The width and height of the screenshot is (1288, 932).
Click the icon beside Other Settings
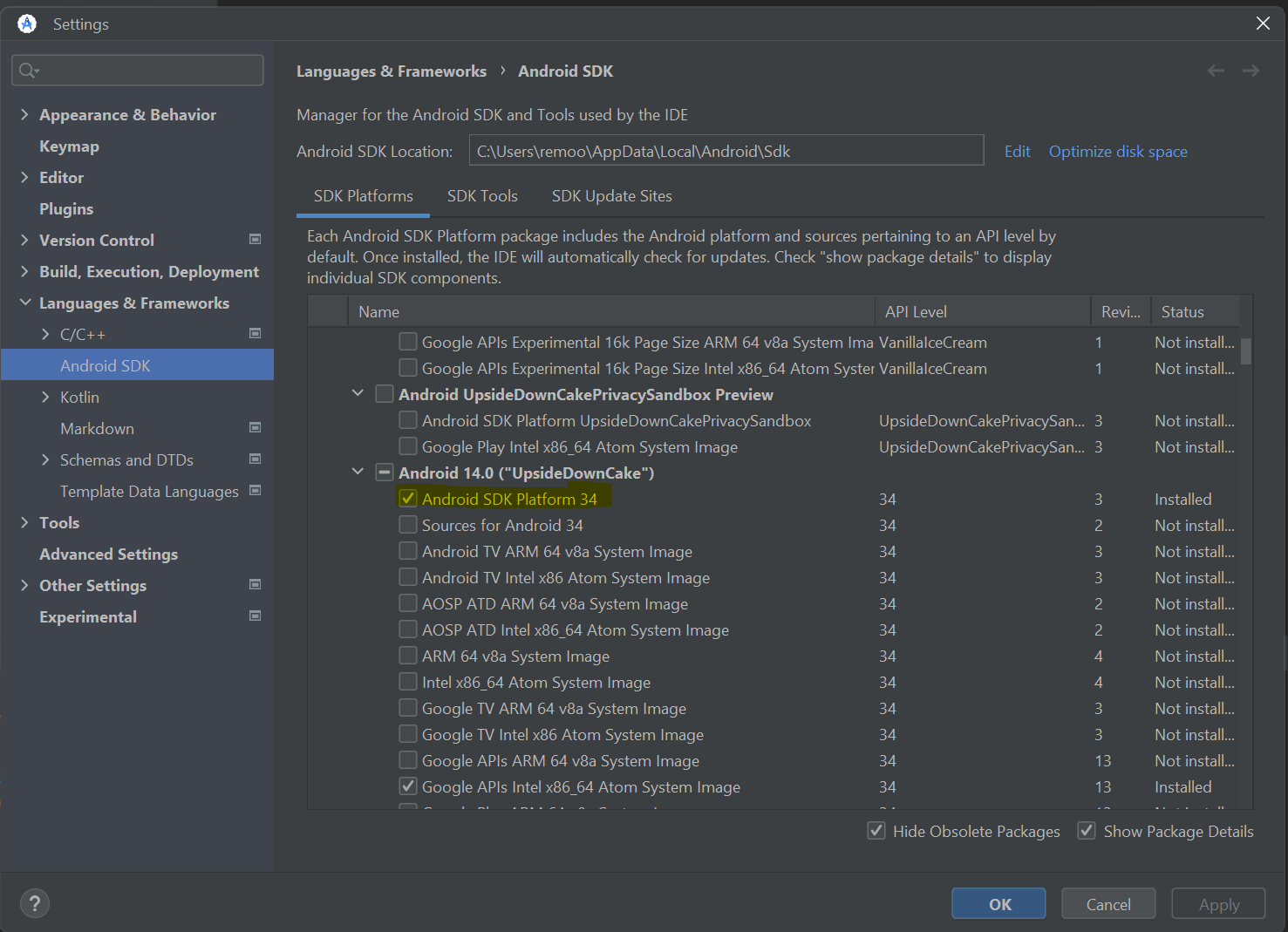tap(255, 584)
